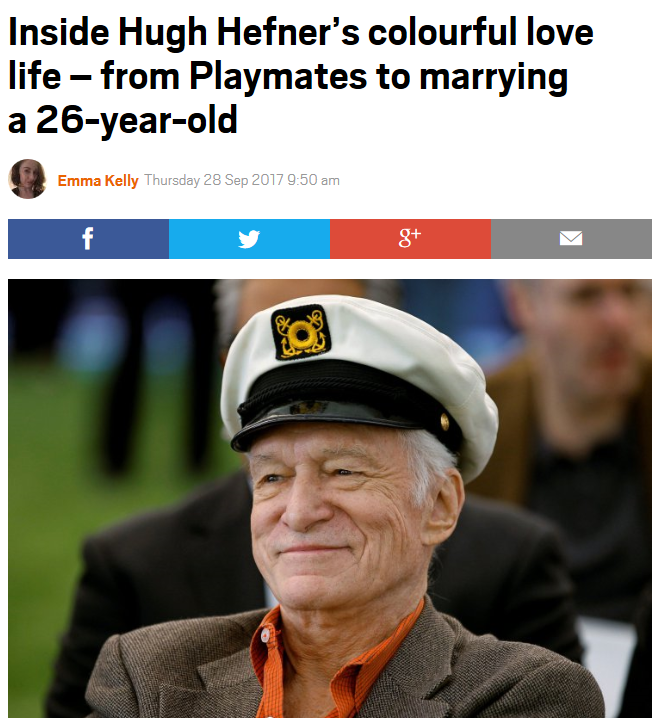Click the Thursday 28 Sep 2017 timestamp

[x=242, y=180]
